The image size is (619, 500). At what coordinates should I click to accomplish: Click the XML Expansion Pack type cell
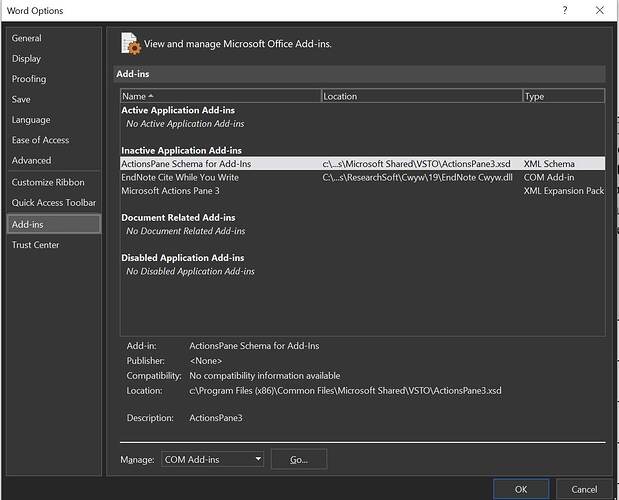tap(564, 191)
